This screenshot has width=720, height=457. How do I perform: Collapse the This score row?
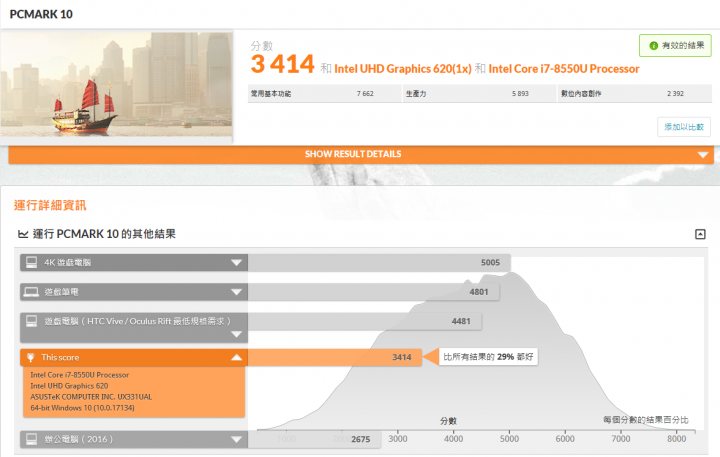click(236, 357)
